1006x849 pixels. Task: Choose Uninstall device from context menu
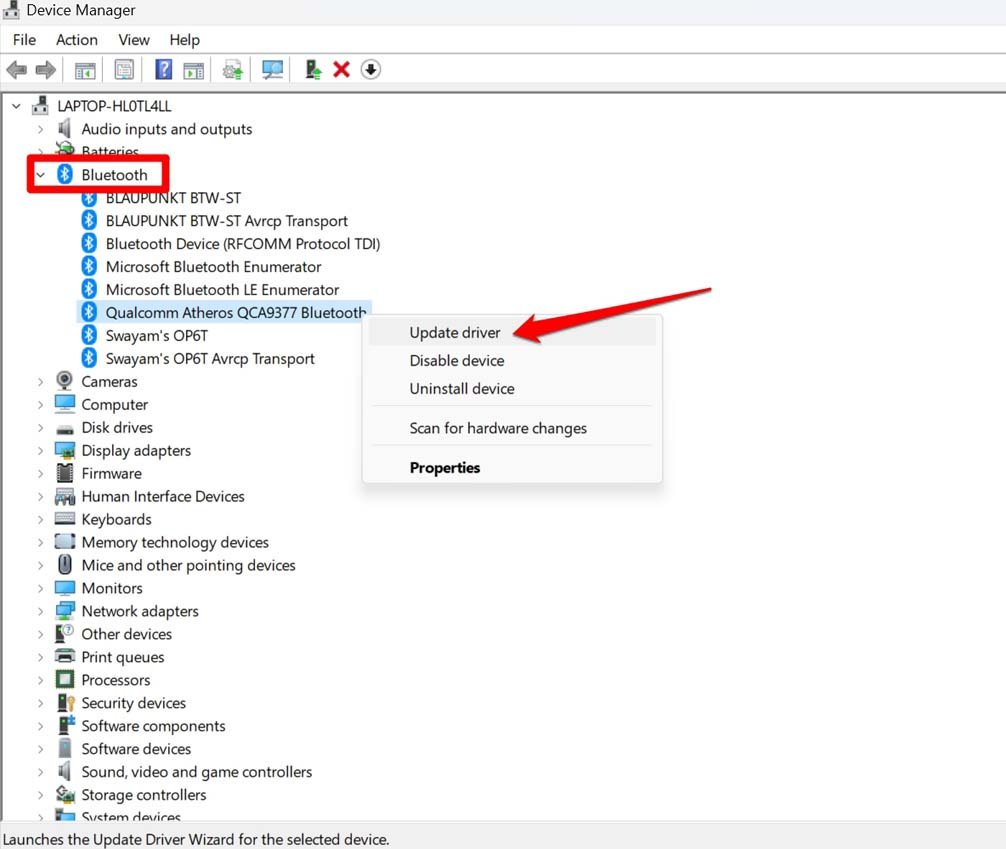coord(512,389)
